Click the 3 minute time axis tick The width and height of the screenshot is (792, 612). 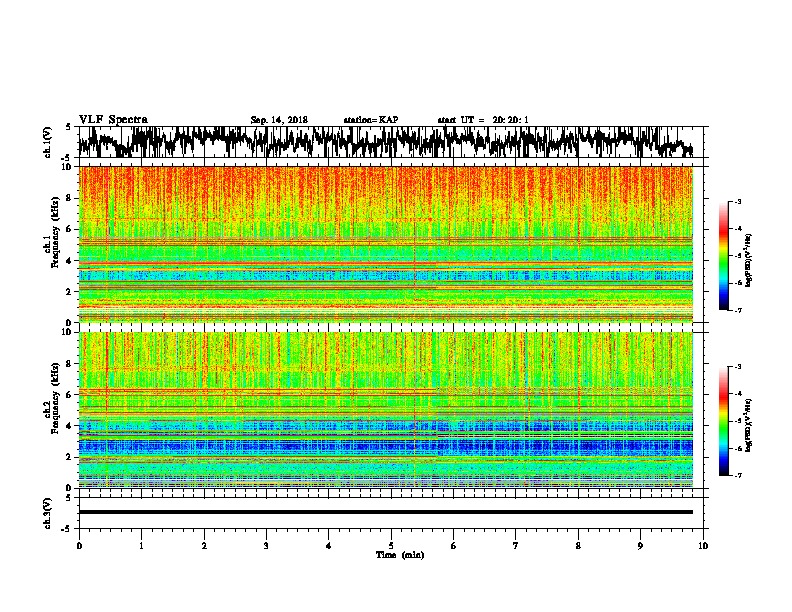pos(266,546)
